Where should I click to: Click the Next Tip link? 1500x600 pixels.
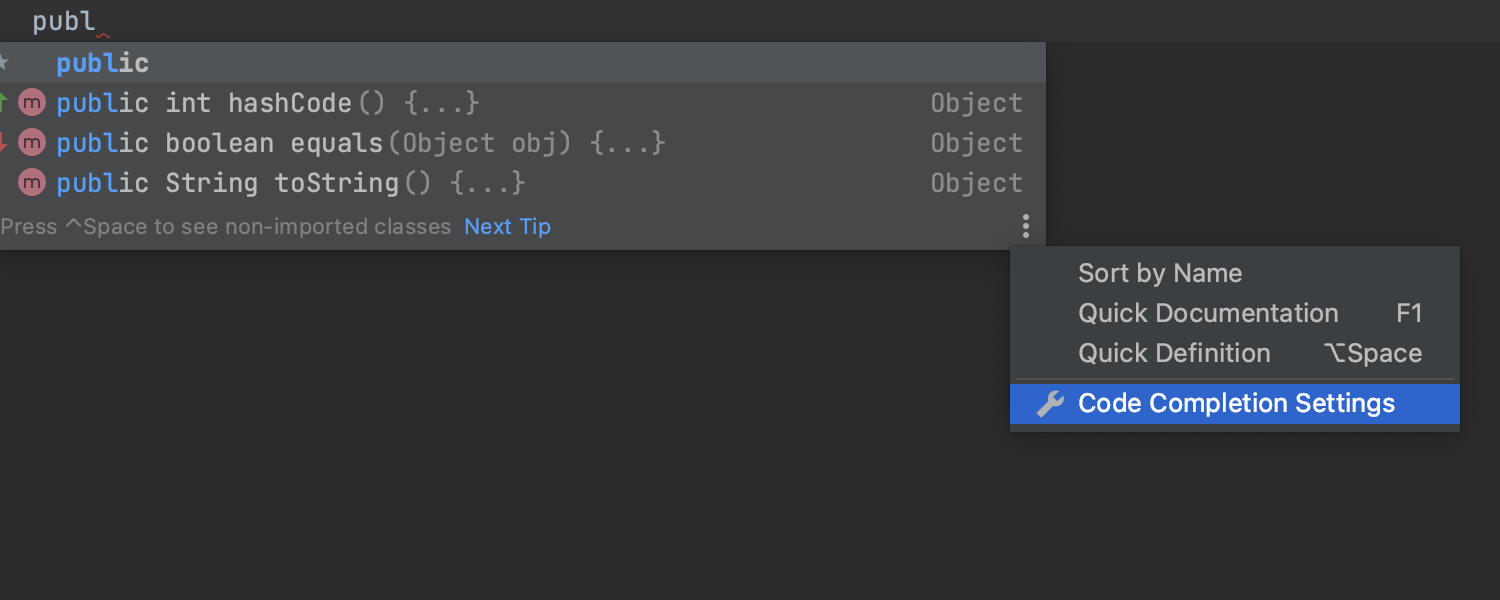pyautogui.click(x=507, y=226)
